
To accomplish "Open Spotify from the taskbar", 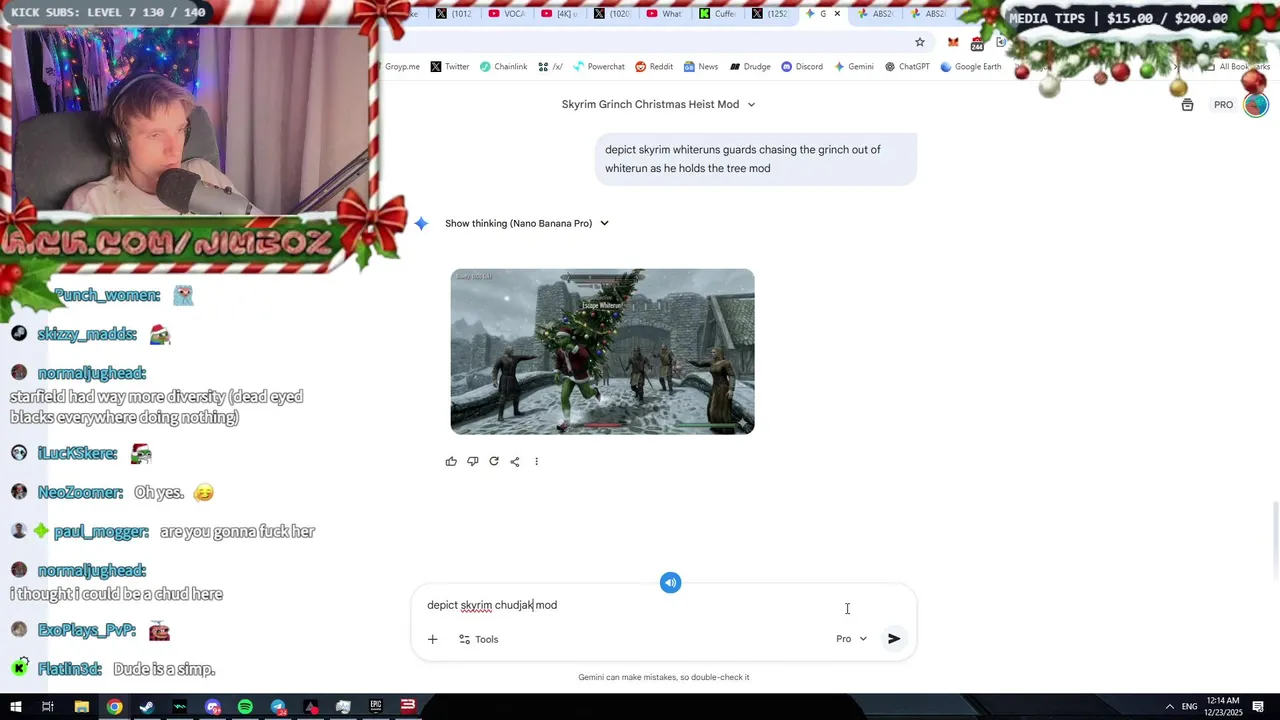I will click(x=245, y=707).
